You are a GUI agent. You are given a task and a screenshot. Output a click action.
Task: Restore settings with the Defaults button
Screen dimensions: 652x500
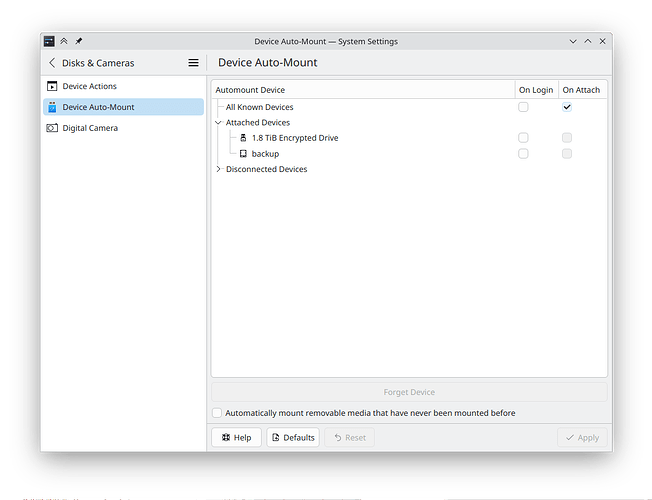pos(293,437)
